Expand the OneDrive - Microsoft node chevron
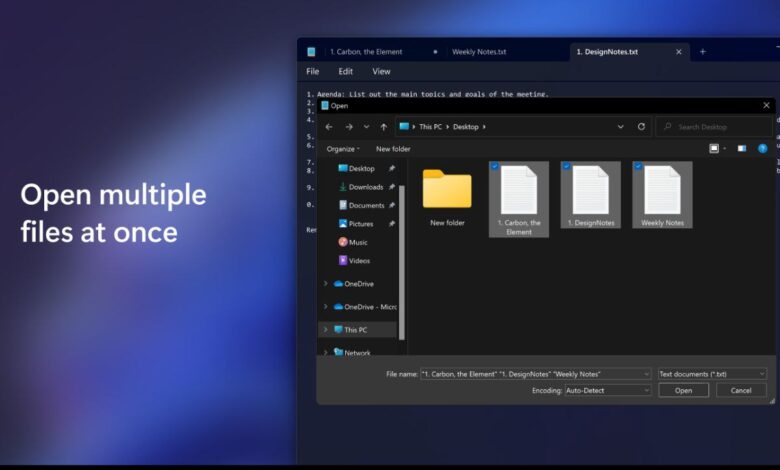Screen dimensions: 780x470 tap(325, 306)
